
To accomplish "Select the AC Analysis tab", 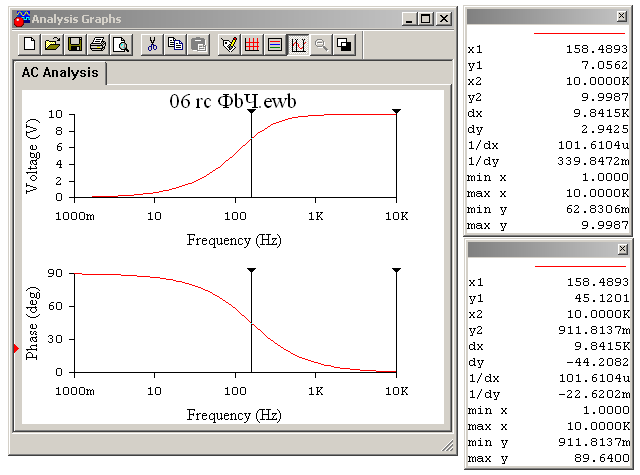I will click(x=60, y=73).
